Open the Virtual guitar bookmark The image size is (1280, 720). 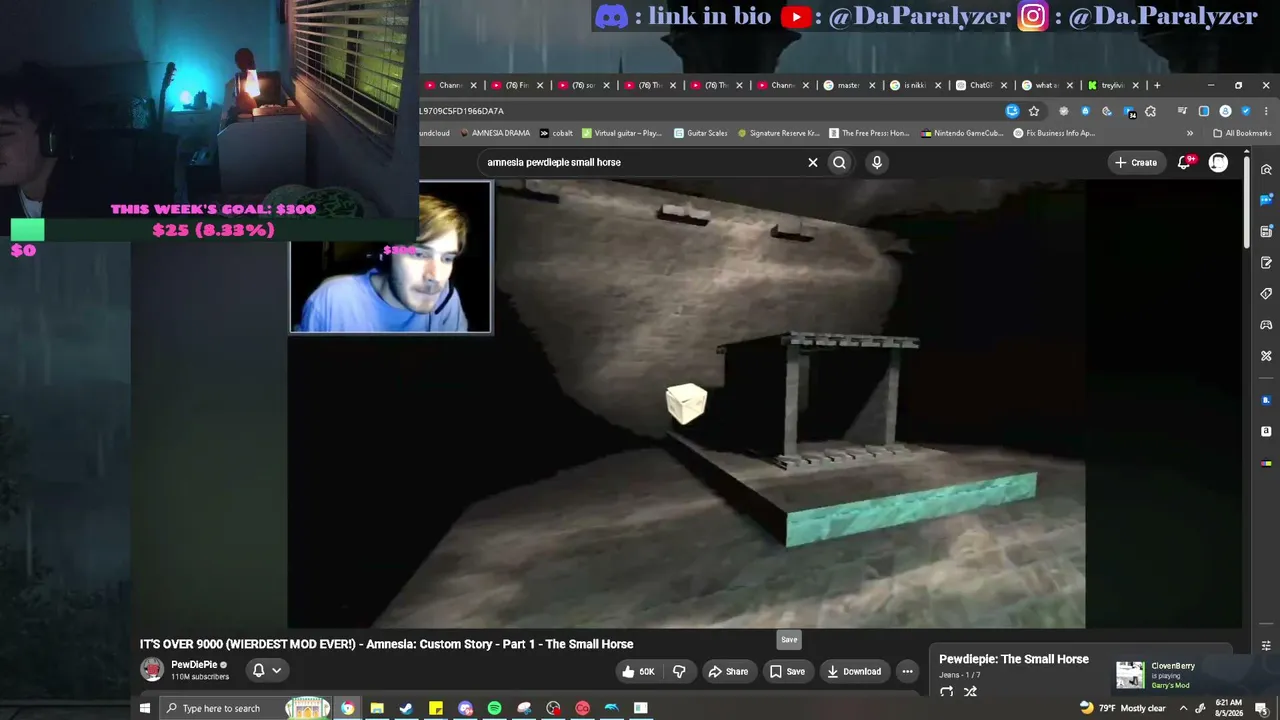point(622,133)
